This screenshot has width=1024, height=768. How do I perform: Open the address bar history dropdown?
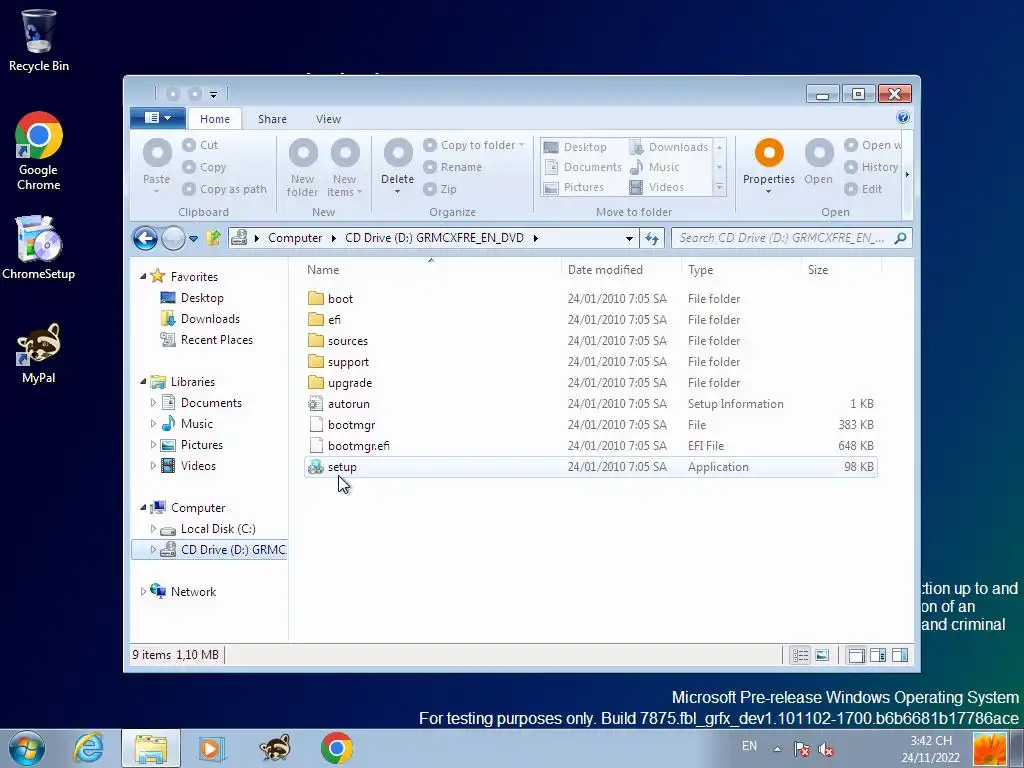pyautogui.click(x=629, y=238)
